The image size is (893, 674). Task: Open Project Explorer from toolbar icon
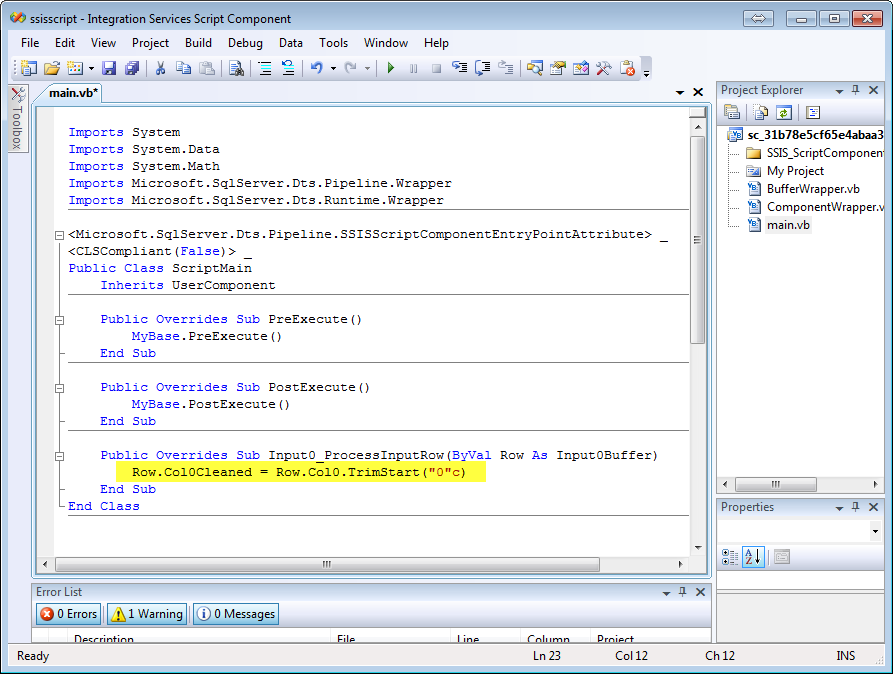pos(535,68)
